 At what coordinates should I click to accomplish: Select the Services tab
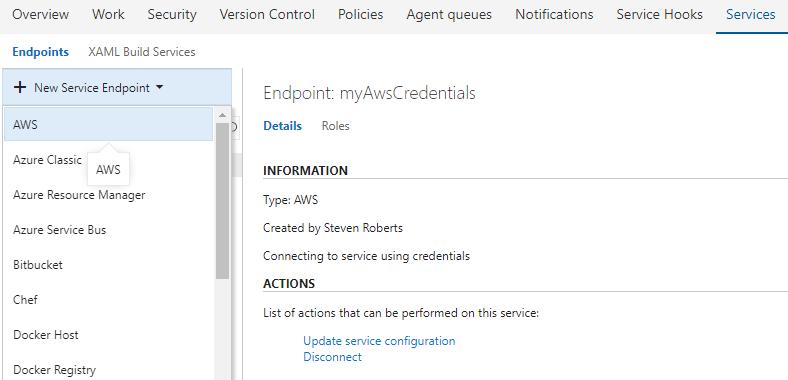click(751, 15)
